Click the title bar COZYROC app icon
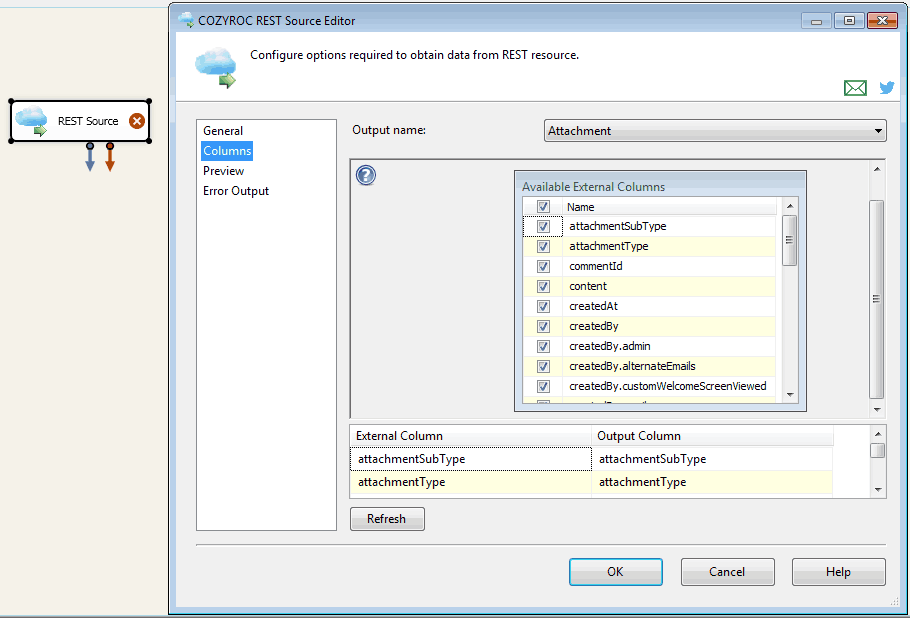Viewport: 910px width, 618px height. (186, 20)
